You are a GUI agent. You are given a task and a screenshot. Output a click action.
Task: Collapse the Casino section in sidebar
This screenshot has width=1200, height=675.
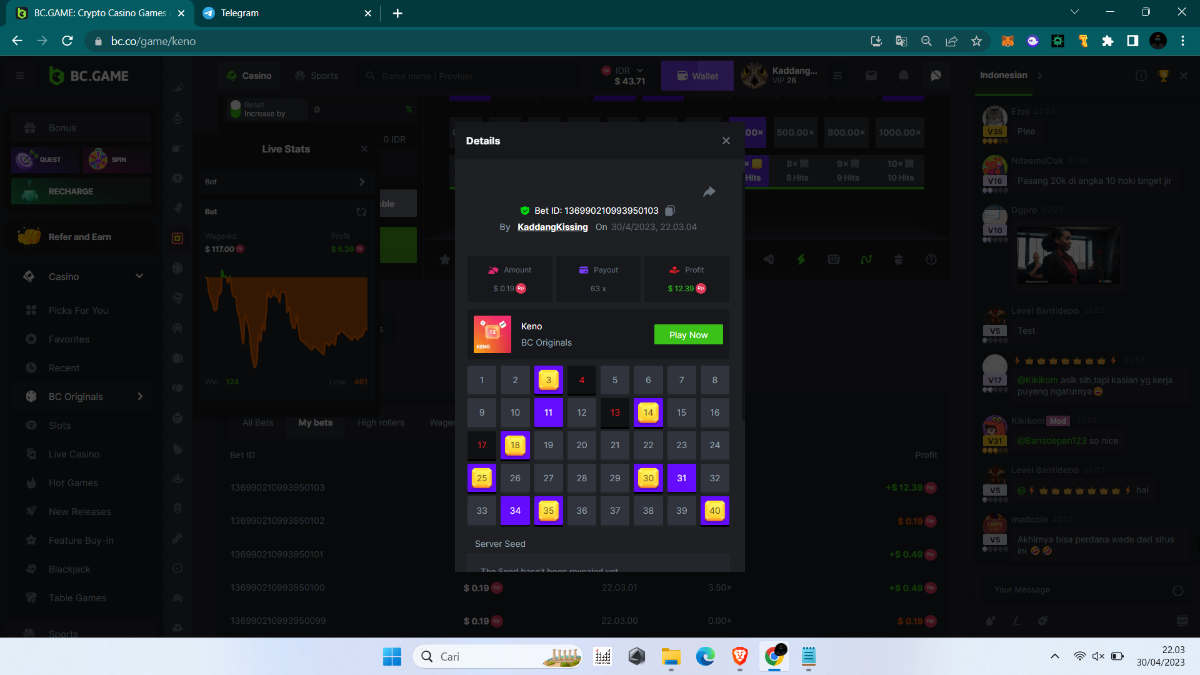pyautogui.click(x=139, y=277)
